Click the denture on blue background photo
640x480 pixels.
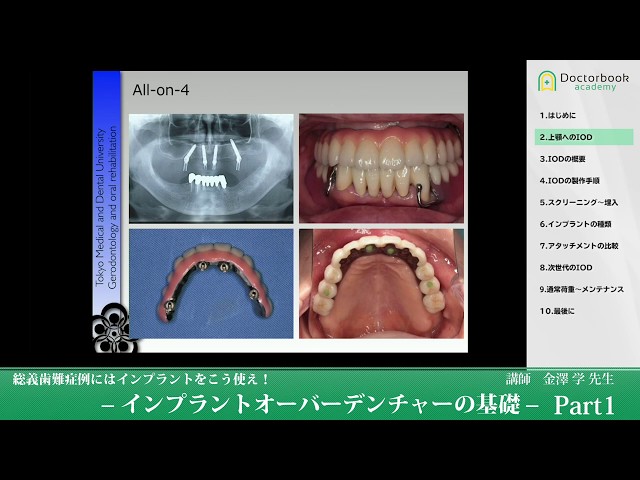[211, 284]
